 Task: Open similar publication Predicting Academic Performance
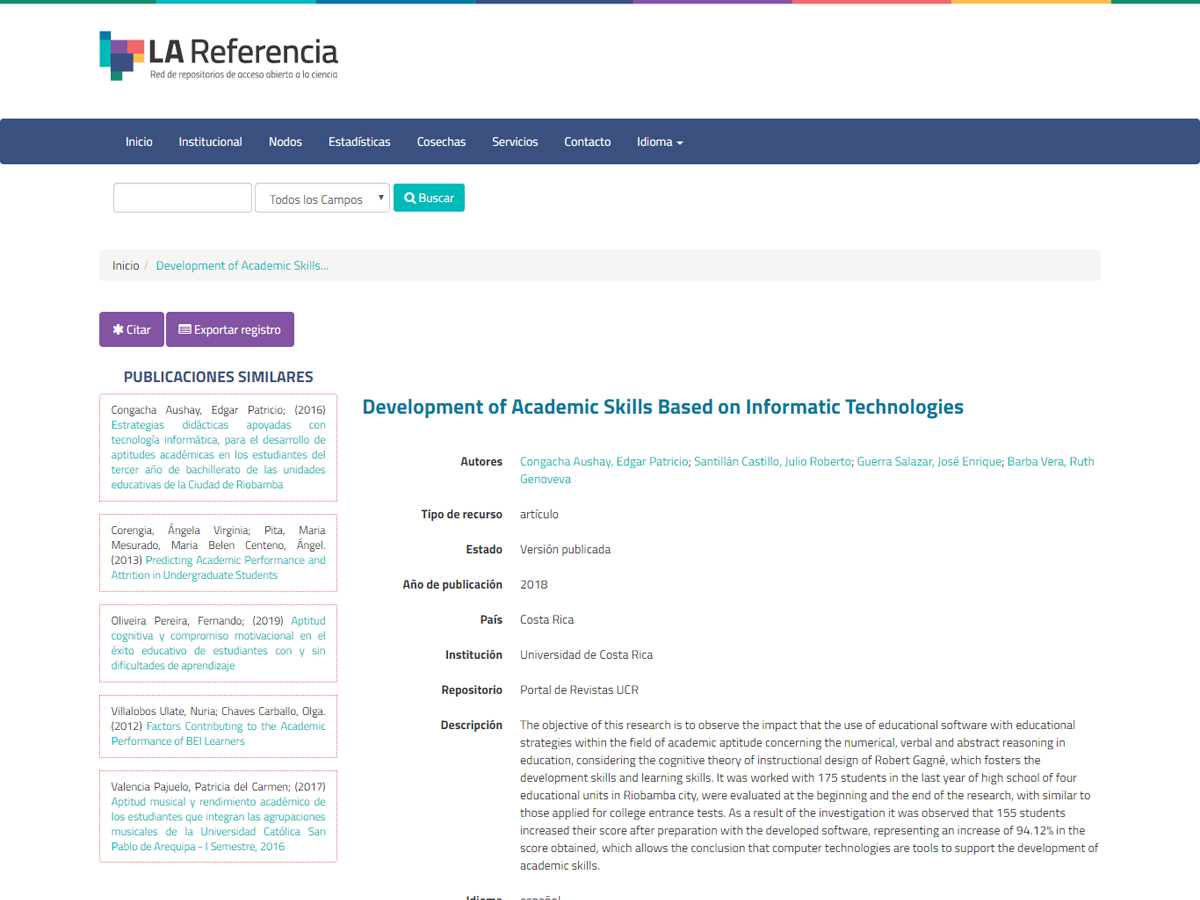pos(235,561)
